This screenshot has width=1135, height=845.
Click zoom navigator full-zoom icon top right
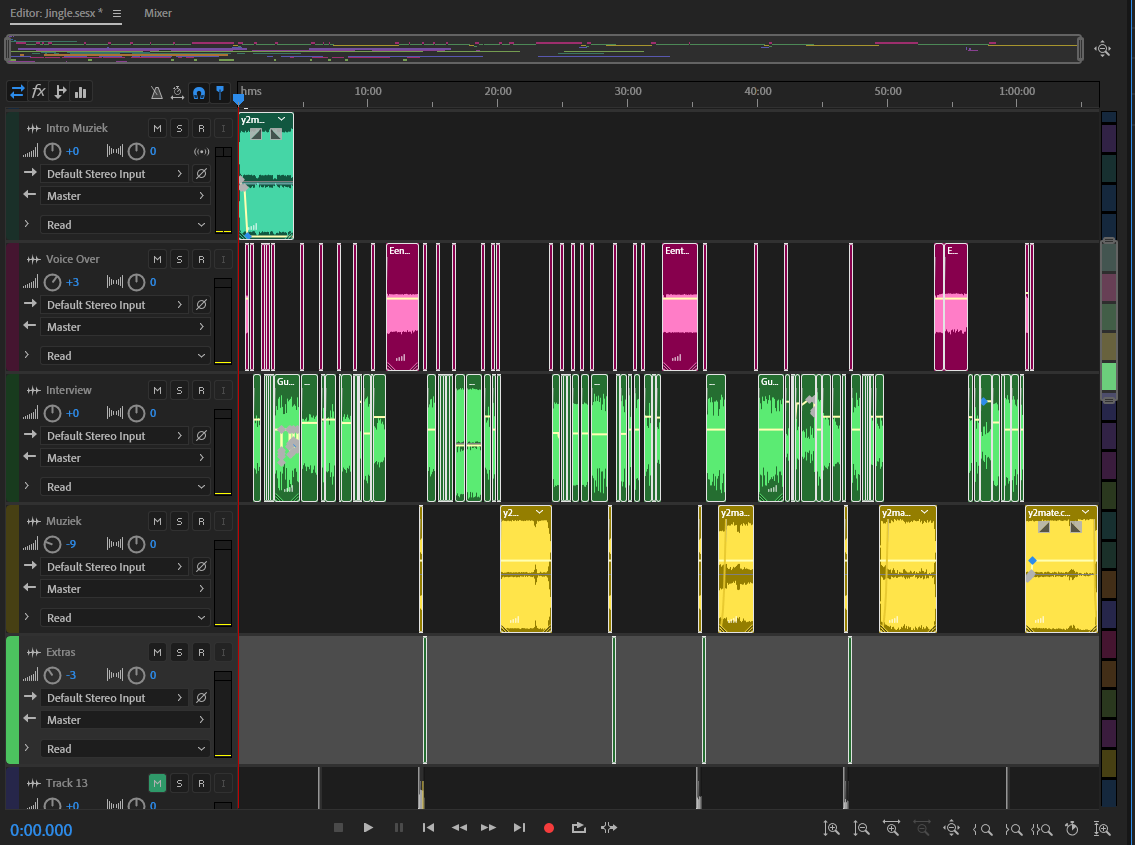pos(1102,49)
